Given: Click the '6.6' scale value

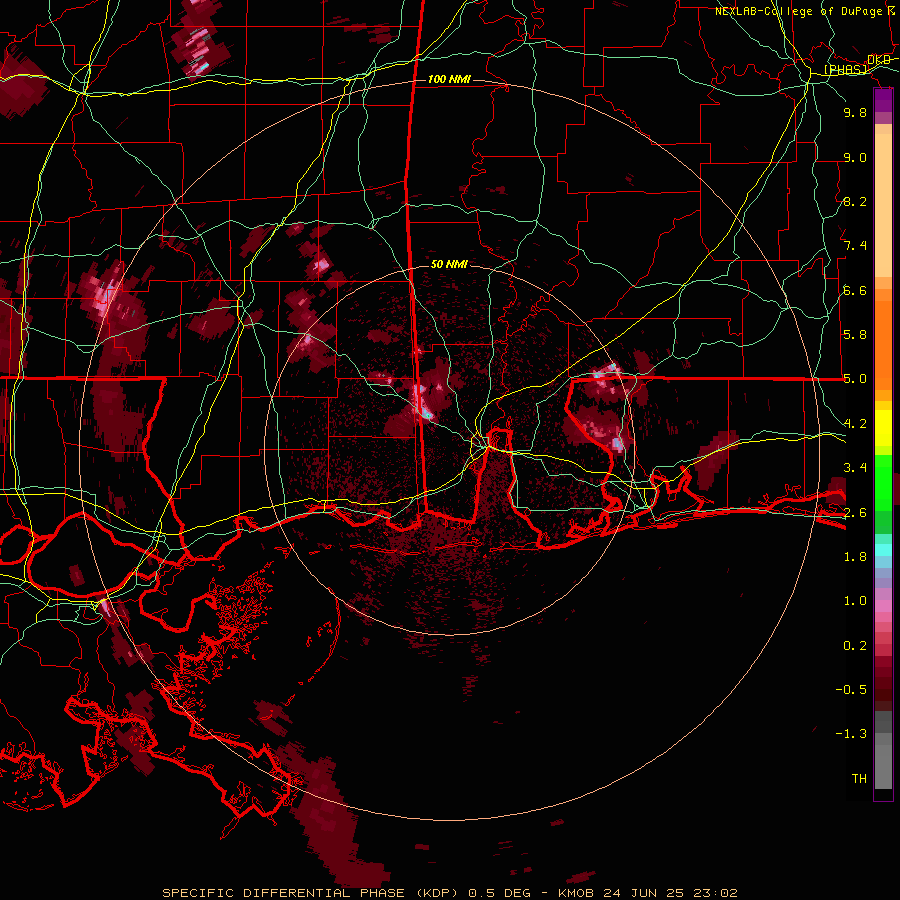Looking at the screenshot, I should pos(855,290).
